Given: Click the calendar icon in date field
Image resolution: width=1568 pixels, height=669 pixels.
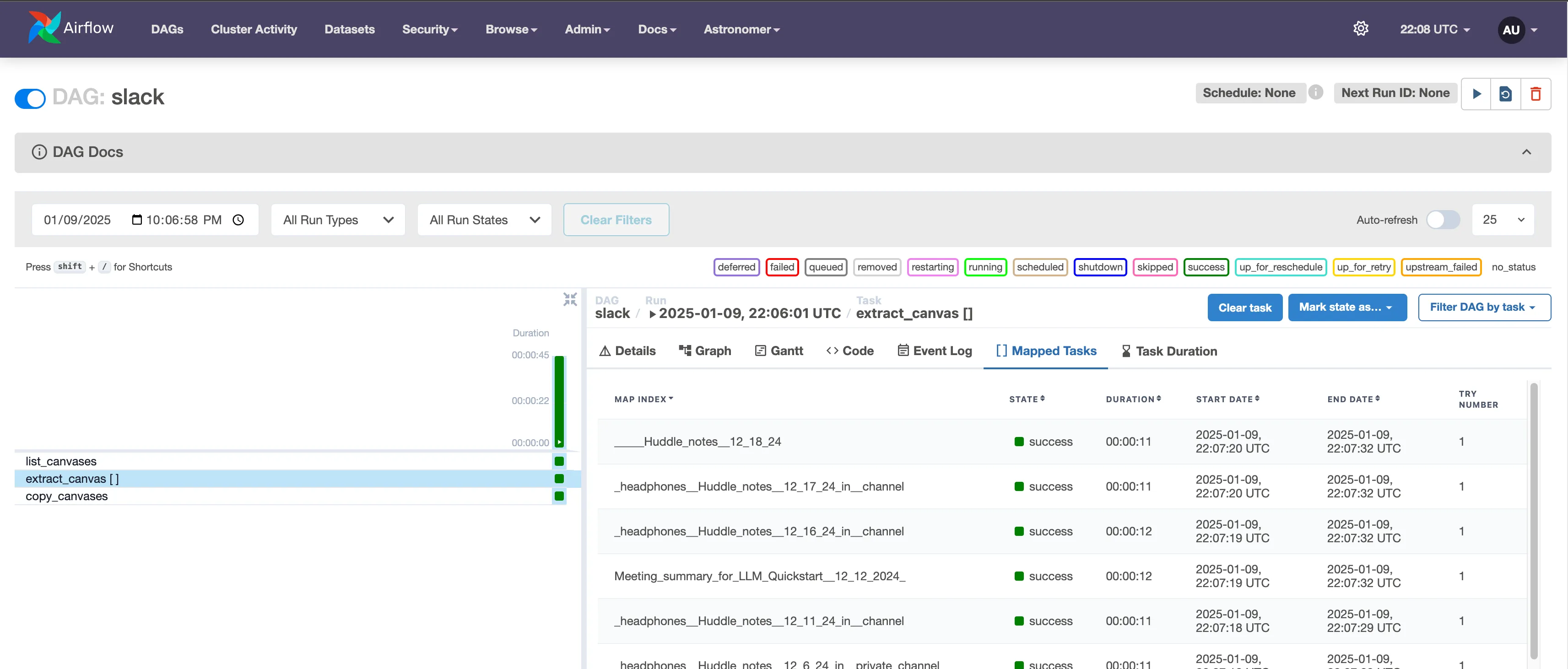Looking at the screenshot, I should point(137,220).
